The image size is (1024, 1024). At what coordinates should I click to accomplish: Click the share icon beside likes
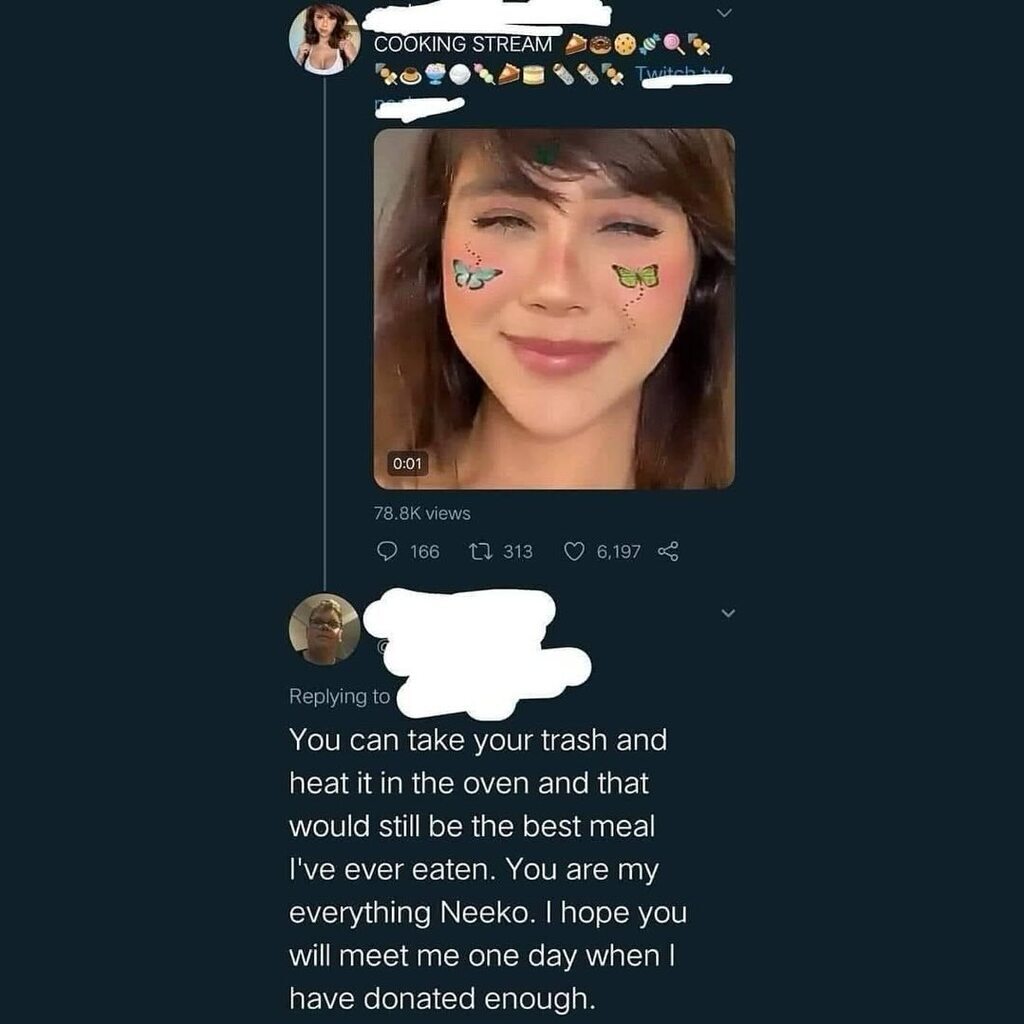(669, 551)
